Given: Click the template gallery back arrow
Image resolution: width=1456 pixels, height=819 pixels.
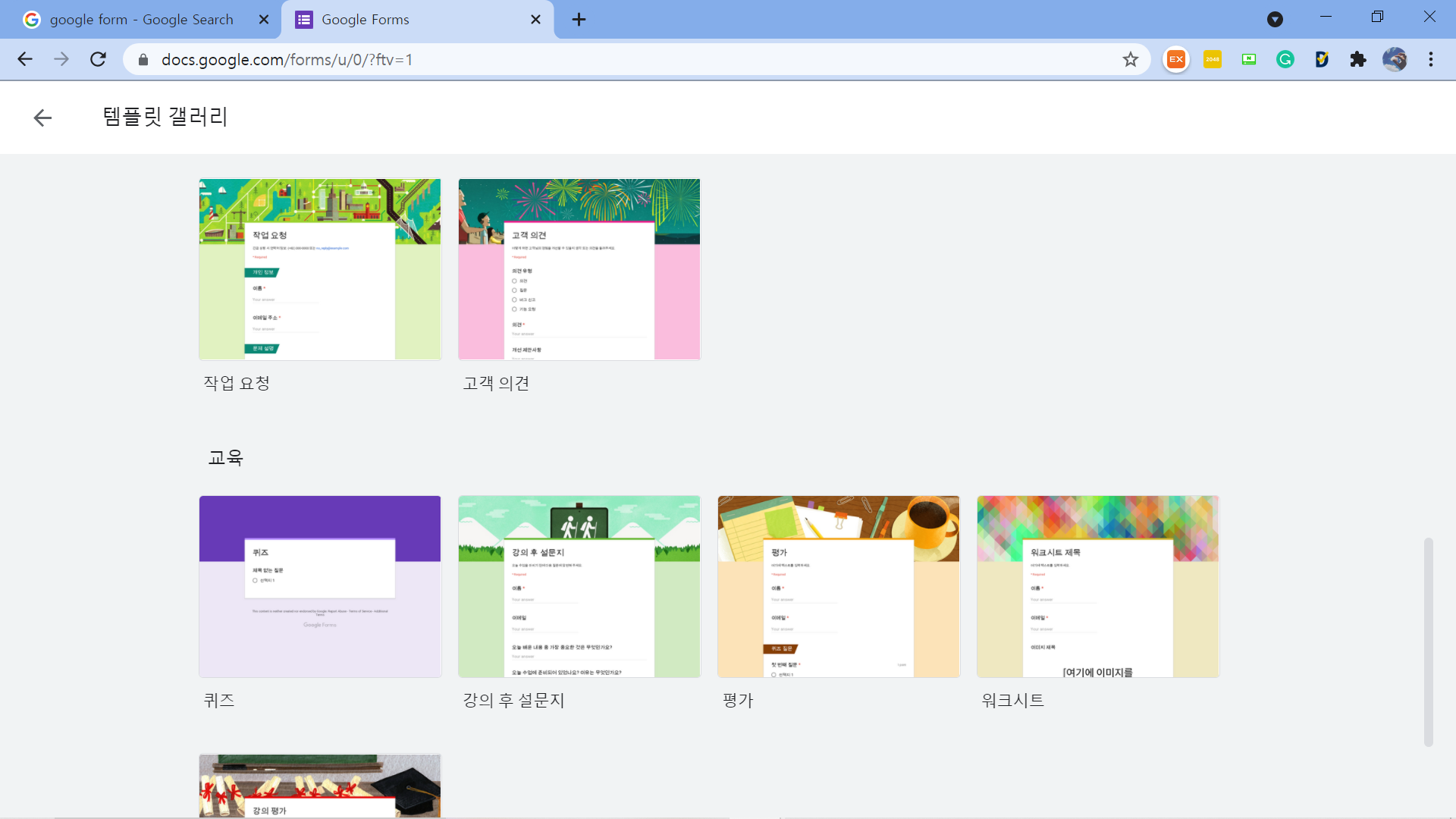Looking at the screenshot, I should pos(42,118).
